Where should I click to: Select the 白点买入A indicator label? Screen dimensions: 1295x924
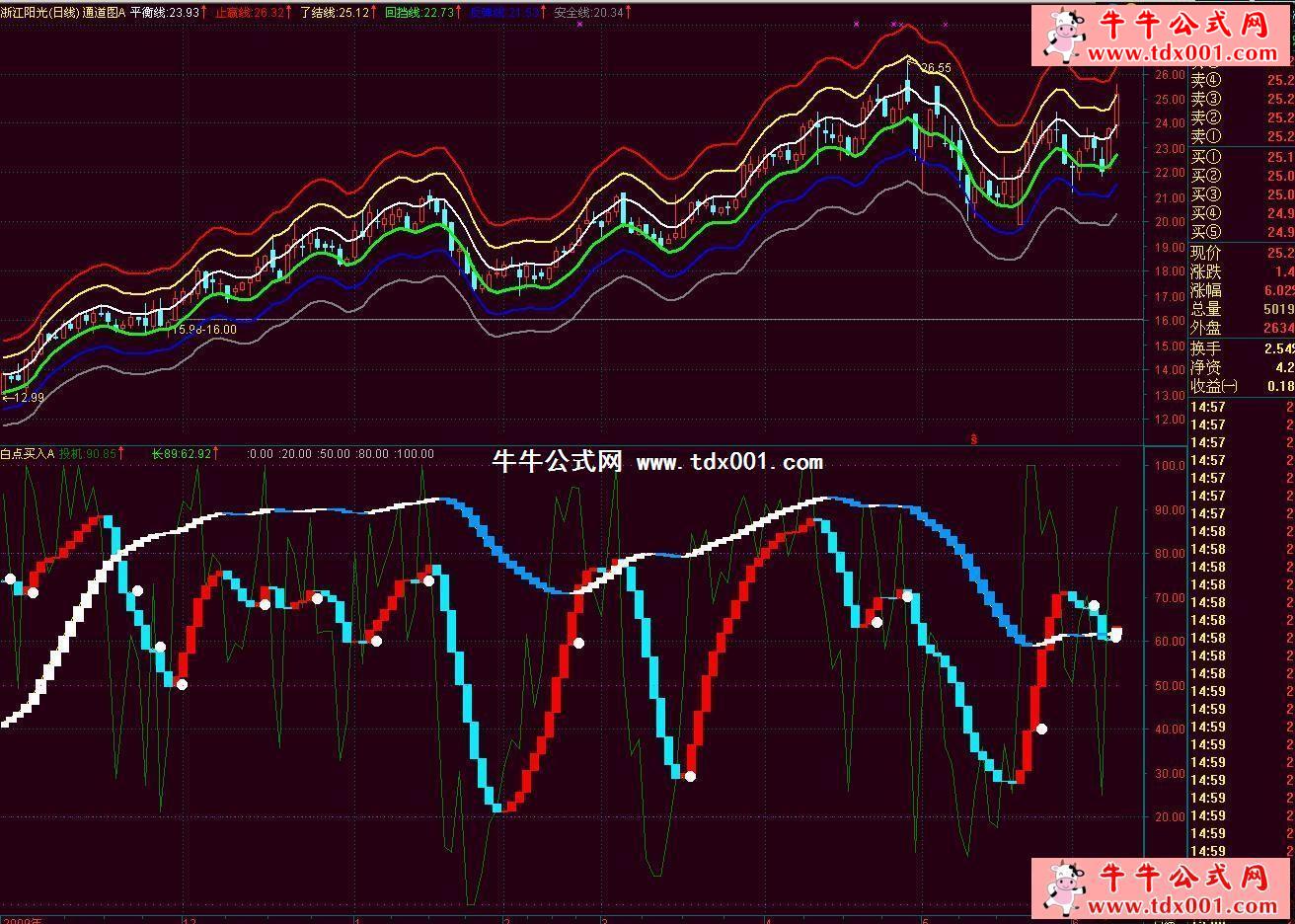tap(27, 454)
